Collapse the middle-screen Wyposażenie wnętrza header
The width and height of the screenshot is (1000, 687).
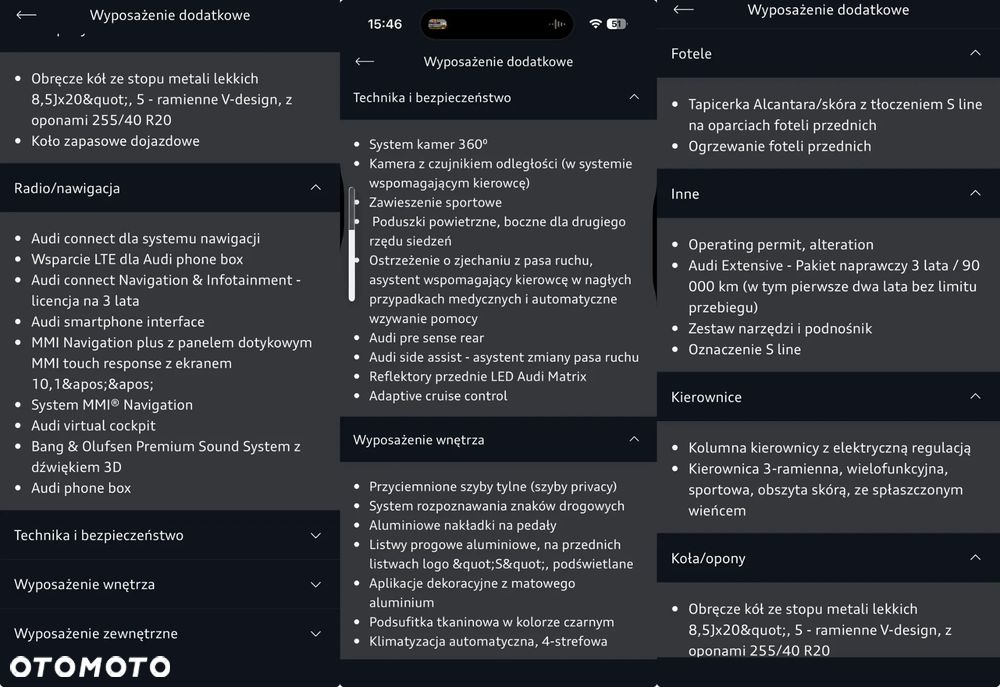tap(498, 440)
